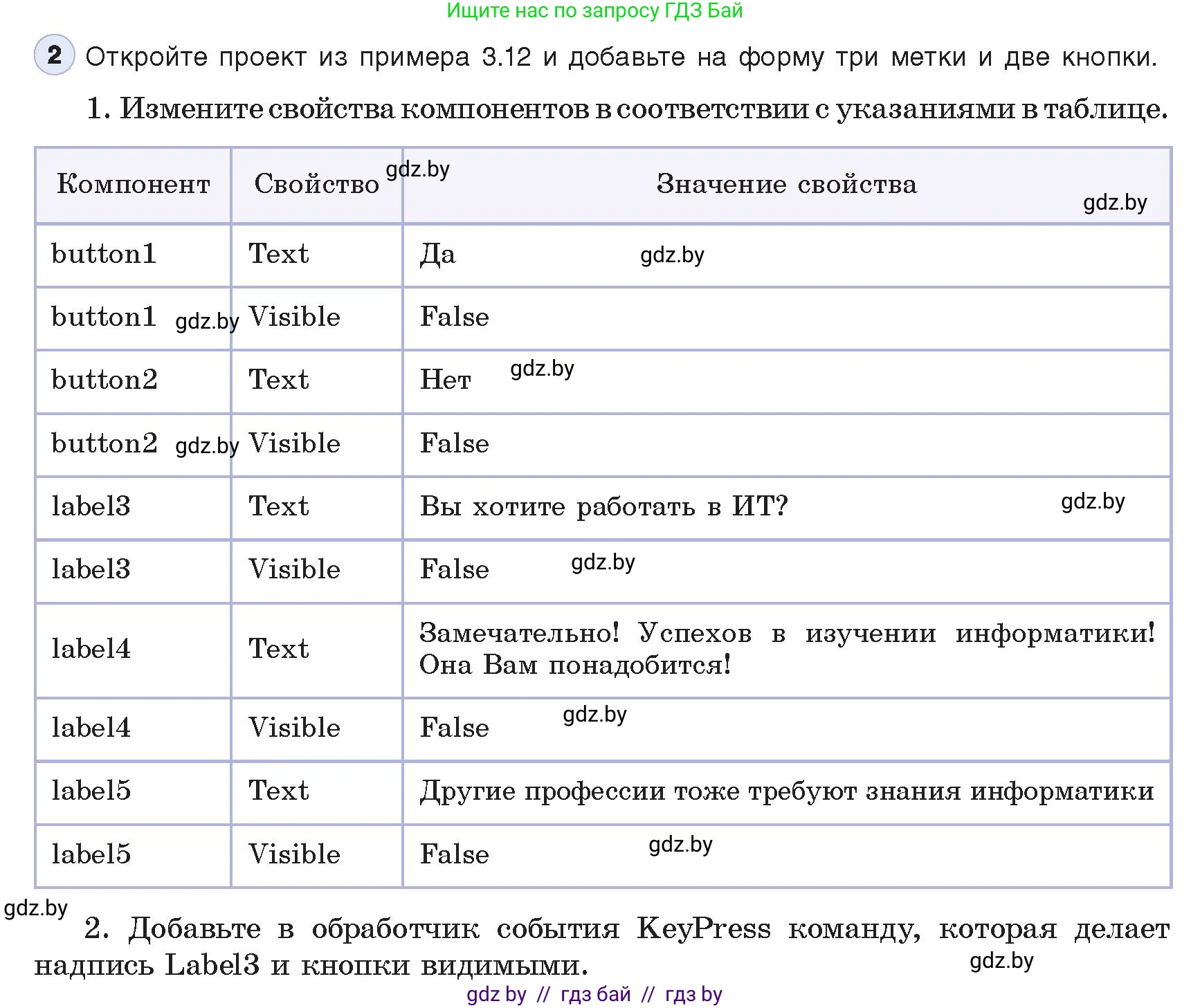Screen dimensions: 1191x1008
Task: Click the gdz.by watermark at bottom left corner
Action: 36,908
